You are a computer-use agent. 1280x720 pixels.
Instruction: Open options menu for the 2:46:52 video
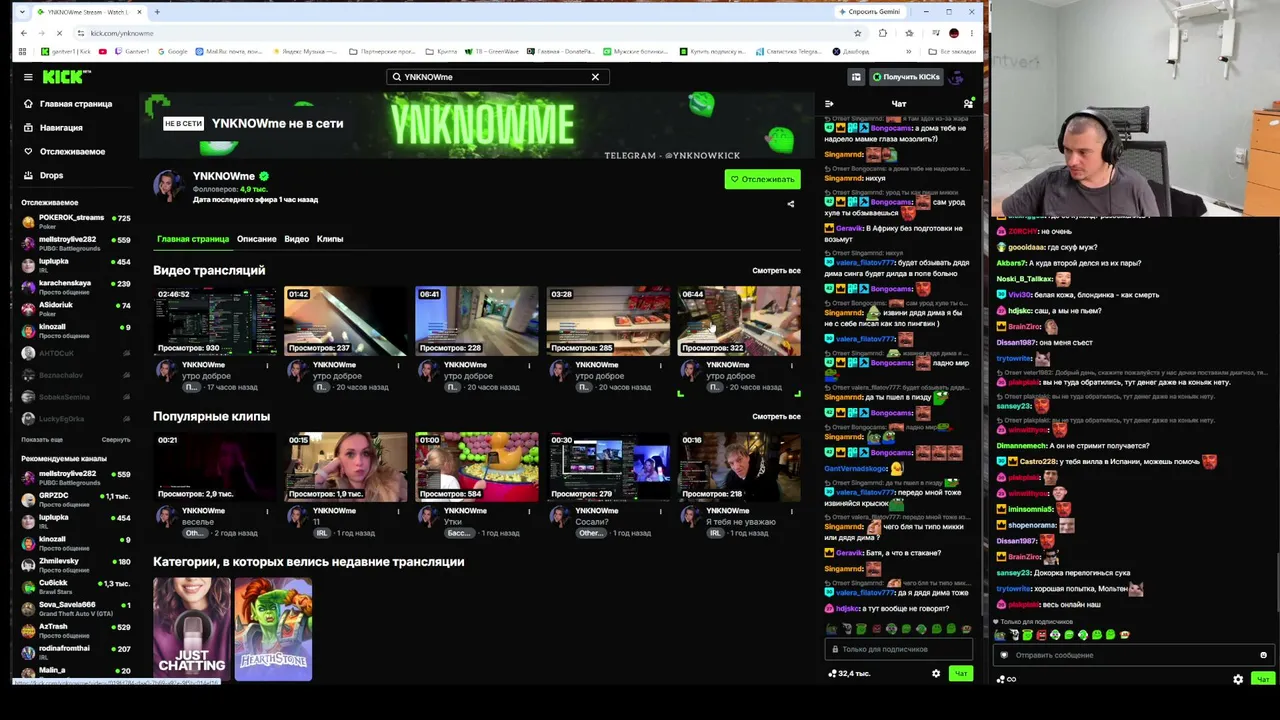pos(267,366)
